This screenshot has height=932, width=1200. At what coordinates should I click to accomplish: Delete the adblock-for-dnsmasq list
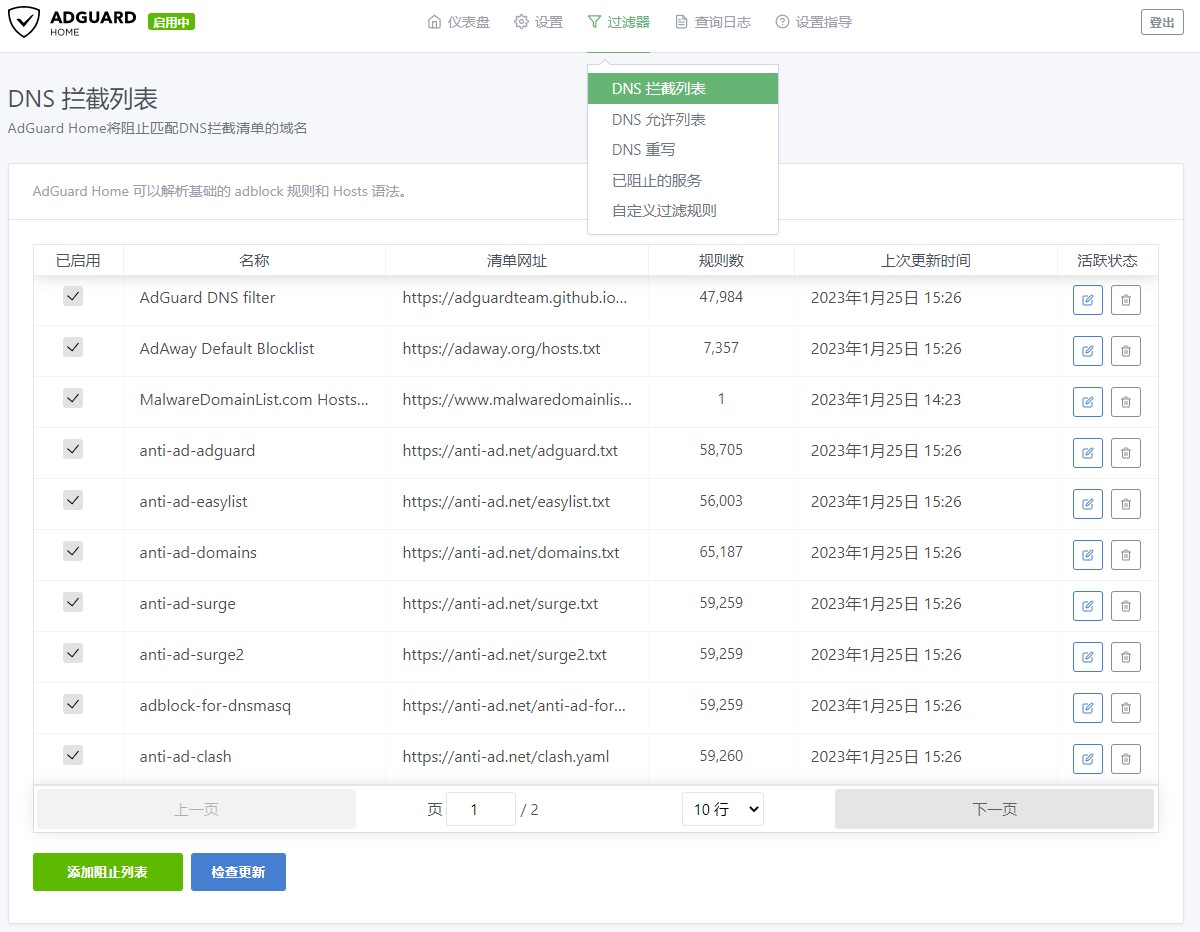tap(1126, 708)
